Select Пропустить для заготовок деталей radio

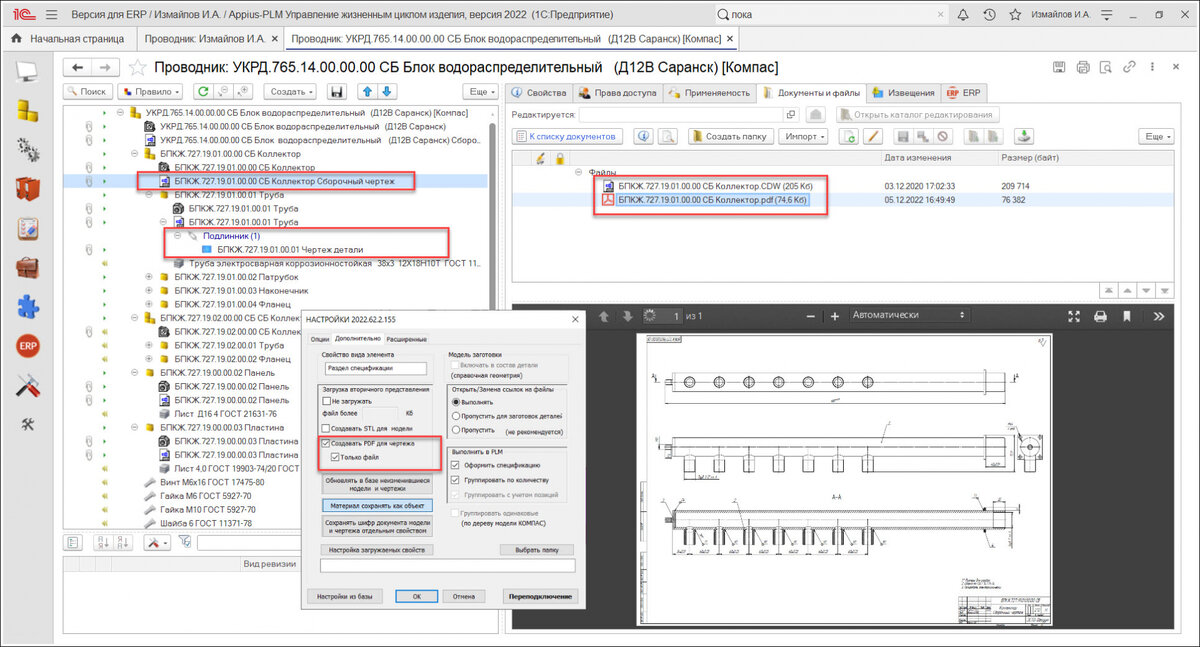[x=456, y=415]
